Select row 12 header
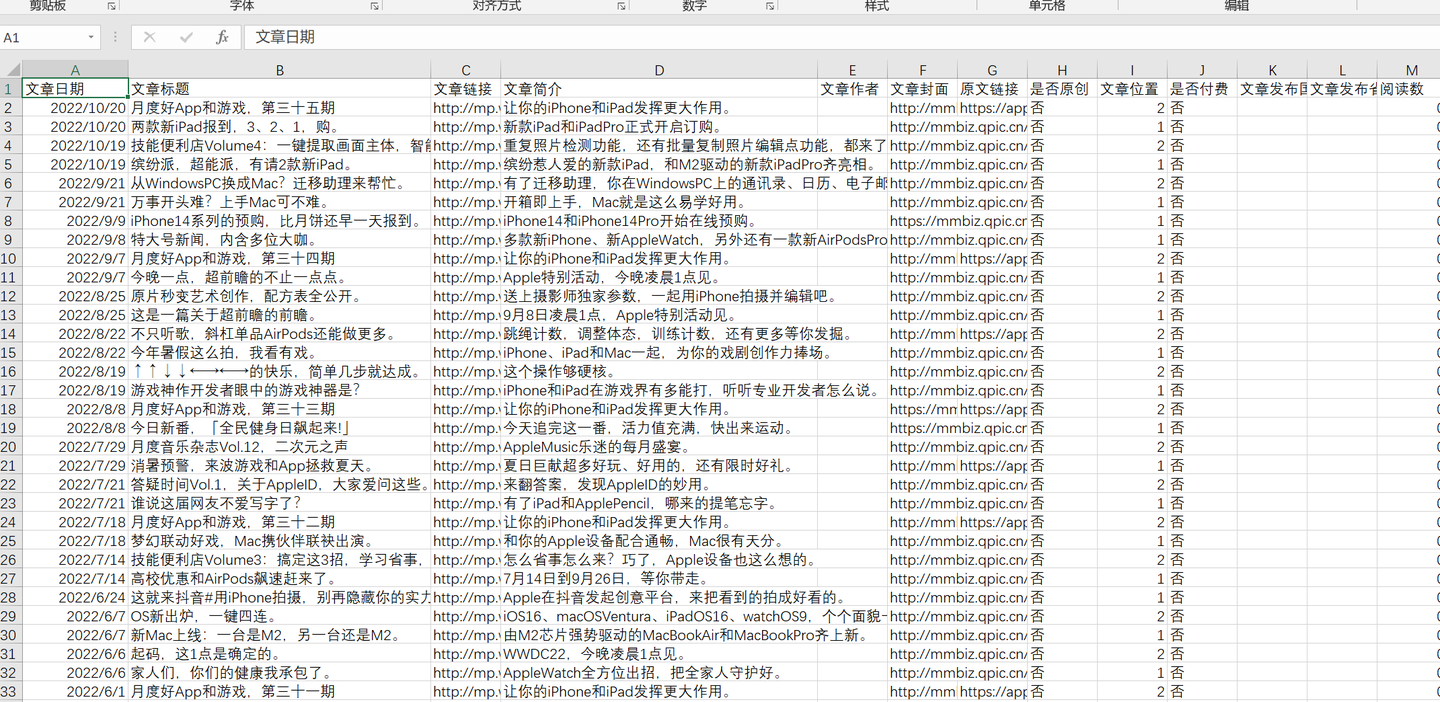Screen dimensions: 1440x702 coord(11,296)
